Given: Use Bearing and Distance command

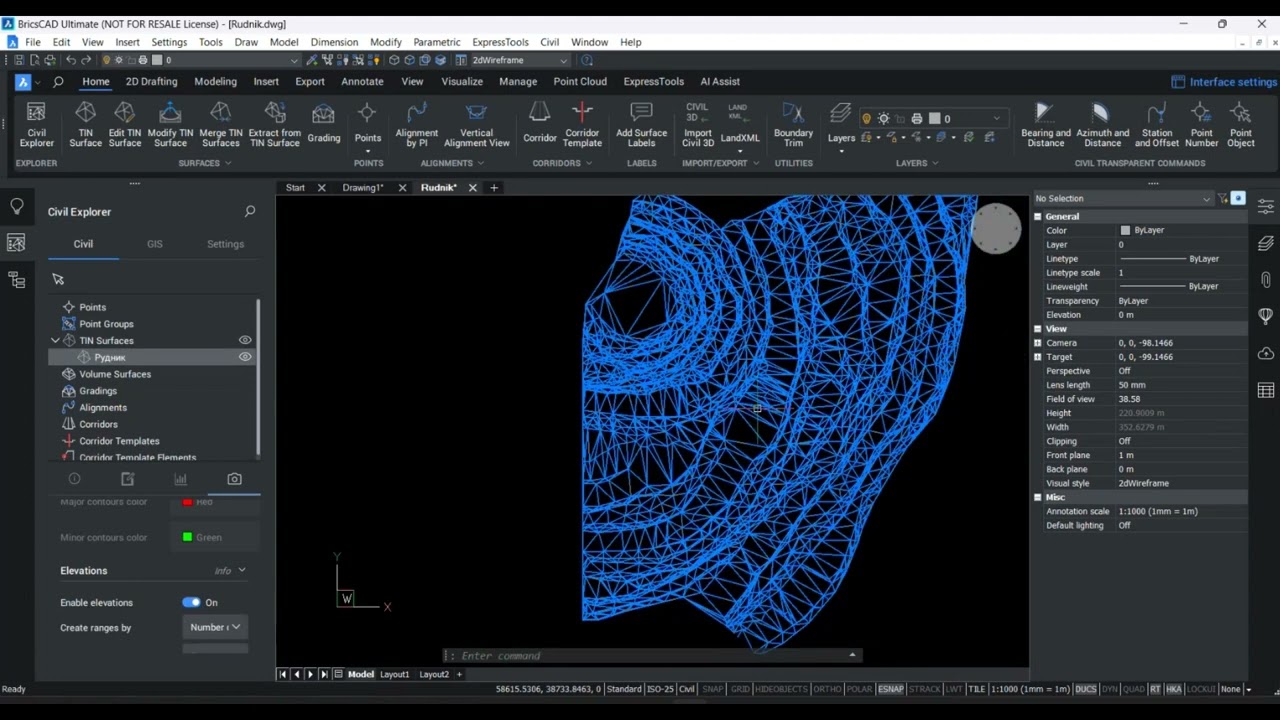Looking at the screenshot, I should tap(1045, 124).
